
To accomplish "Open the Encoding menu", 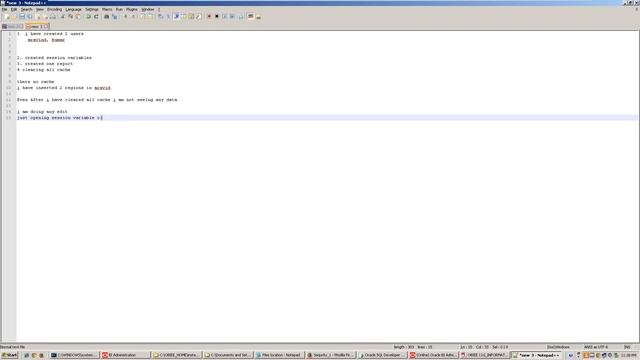I will point(54,9).
